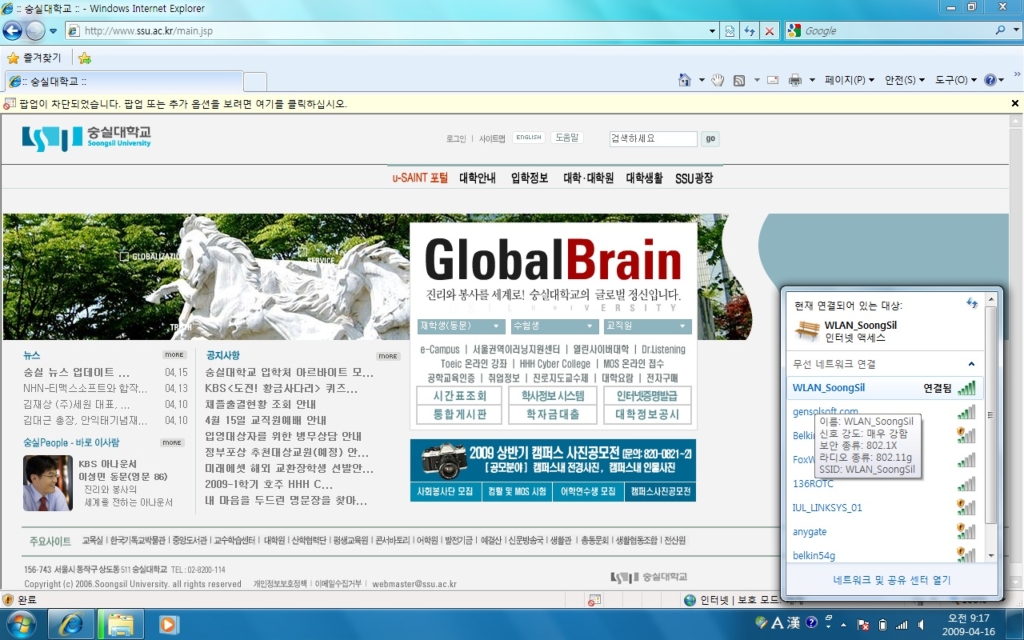Stop loading with the red X icon
1024x640 pixels.
point(770,31)
